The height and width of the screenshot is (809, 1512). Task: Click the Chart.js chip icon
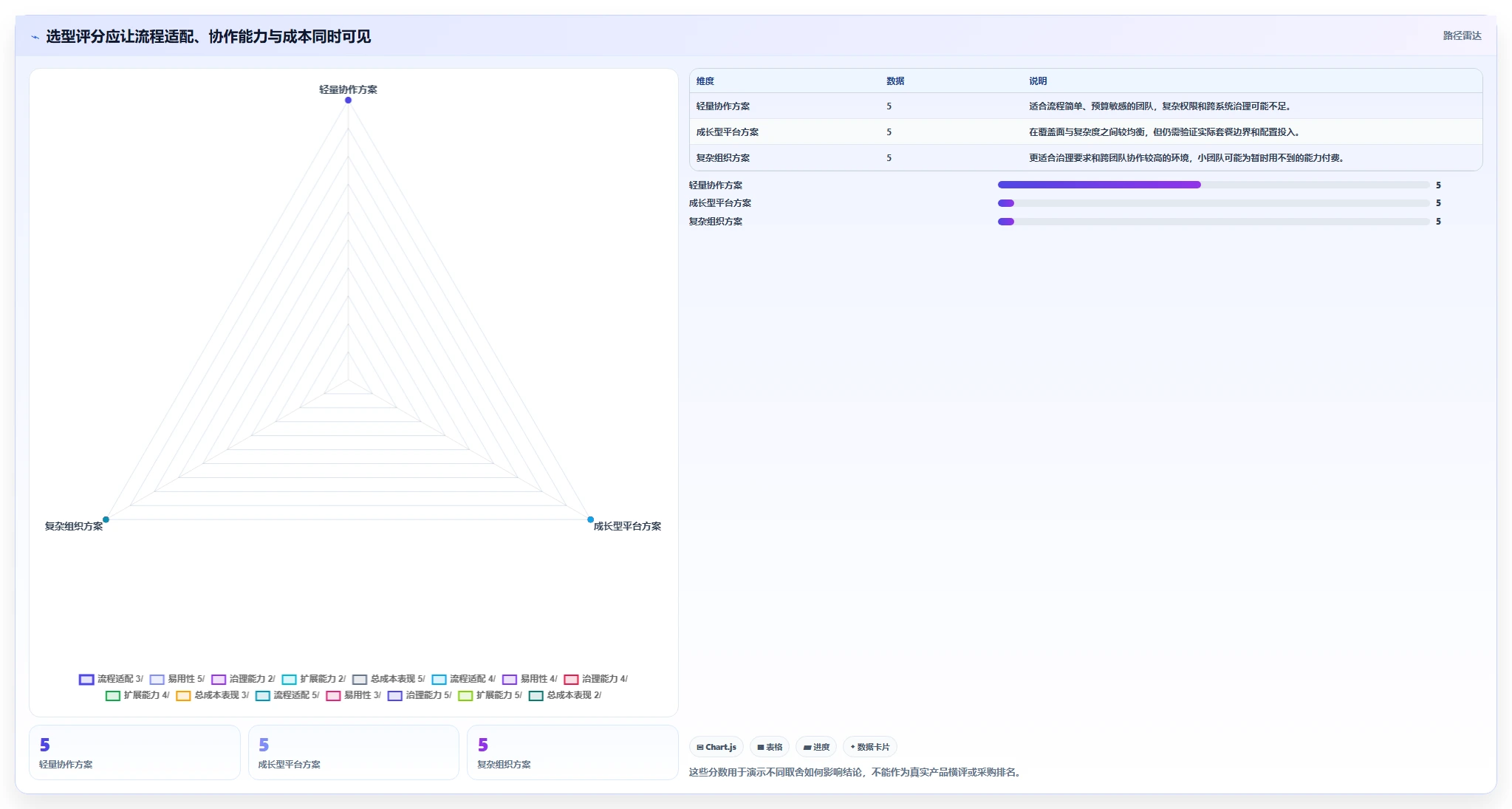(x=700, y=748)
